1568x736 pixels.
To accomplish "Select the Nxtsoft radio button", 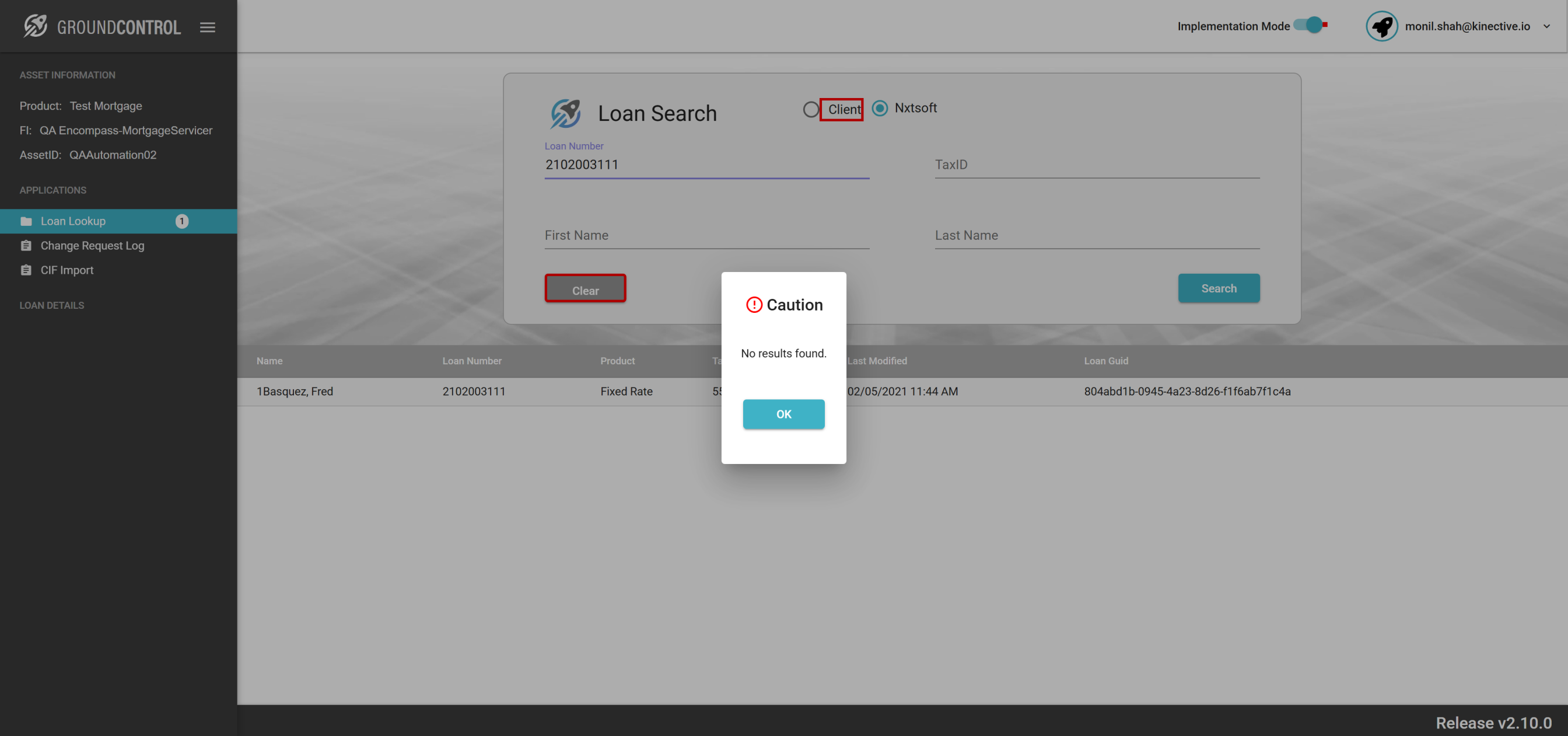I will [x=880, y=109].
